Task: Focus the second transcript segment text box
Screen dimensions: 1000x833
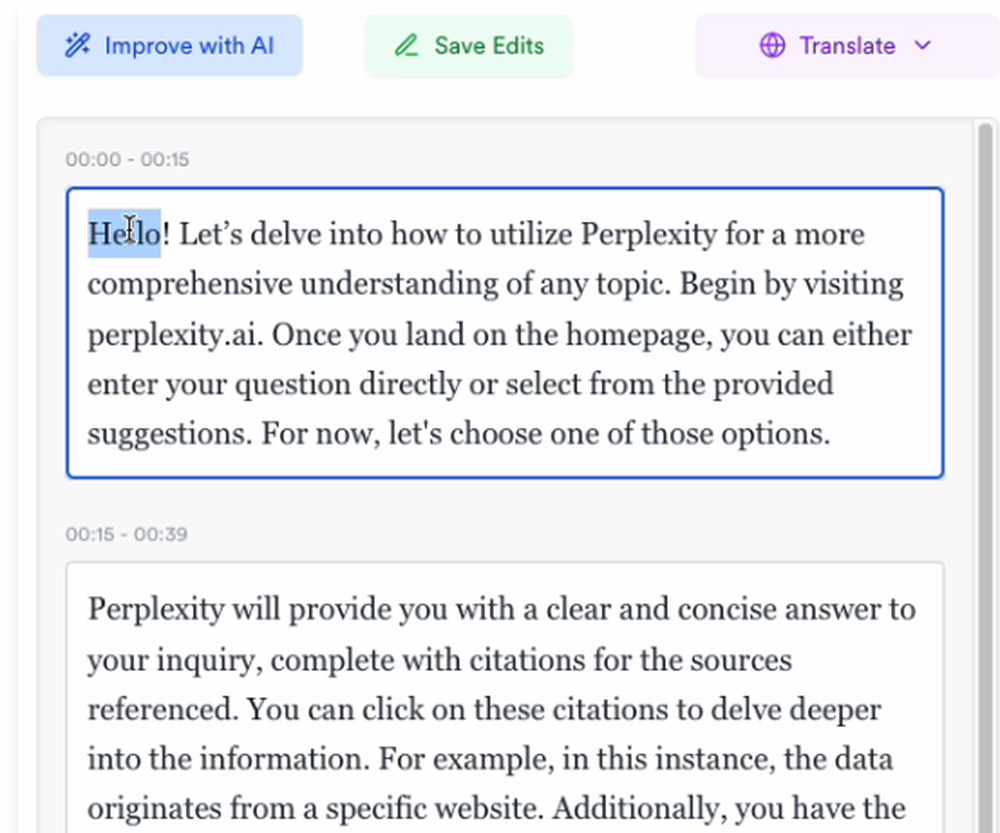Action: point(504,697)
